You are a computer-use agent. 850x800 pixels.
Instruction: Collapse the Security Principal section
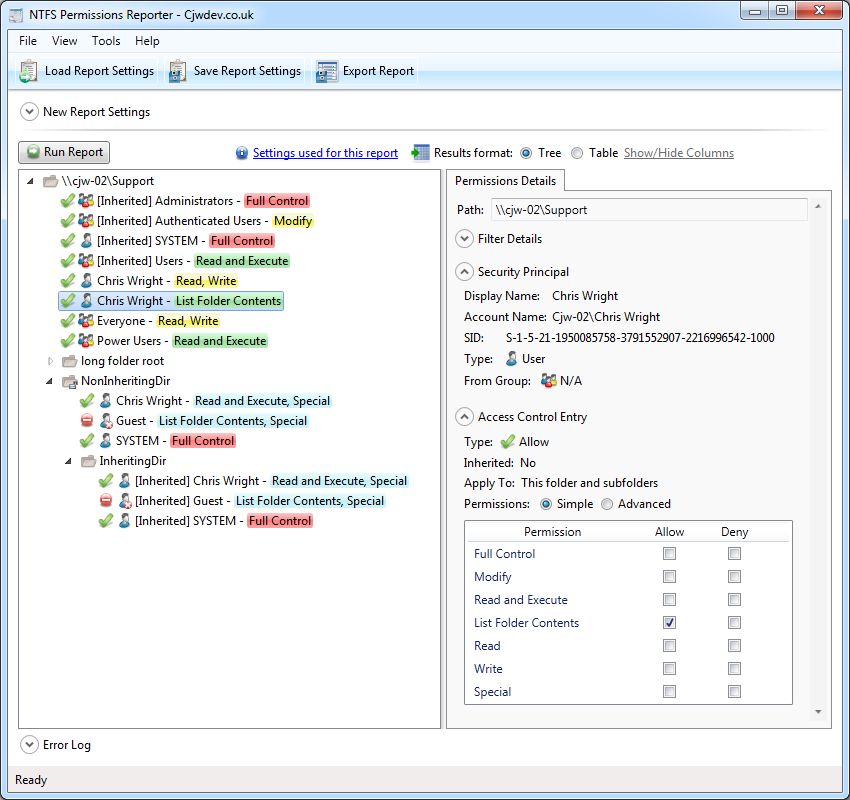click(x=464, y=272)
